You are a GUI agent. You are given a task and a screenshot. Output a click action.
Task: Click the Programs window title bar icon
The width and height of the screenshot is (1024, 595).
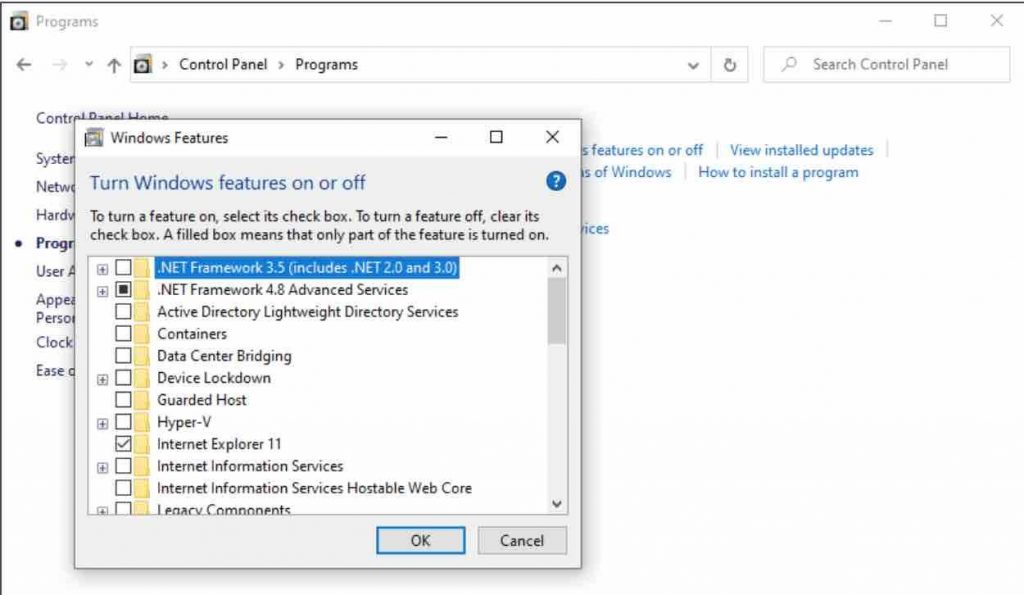point(17,20)
